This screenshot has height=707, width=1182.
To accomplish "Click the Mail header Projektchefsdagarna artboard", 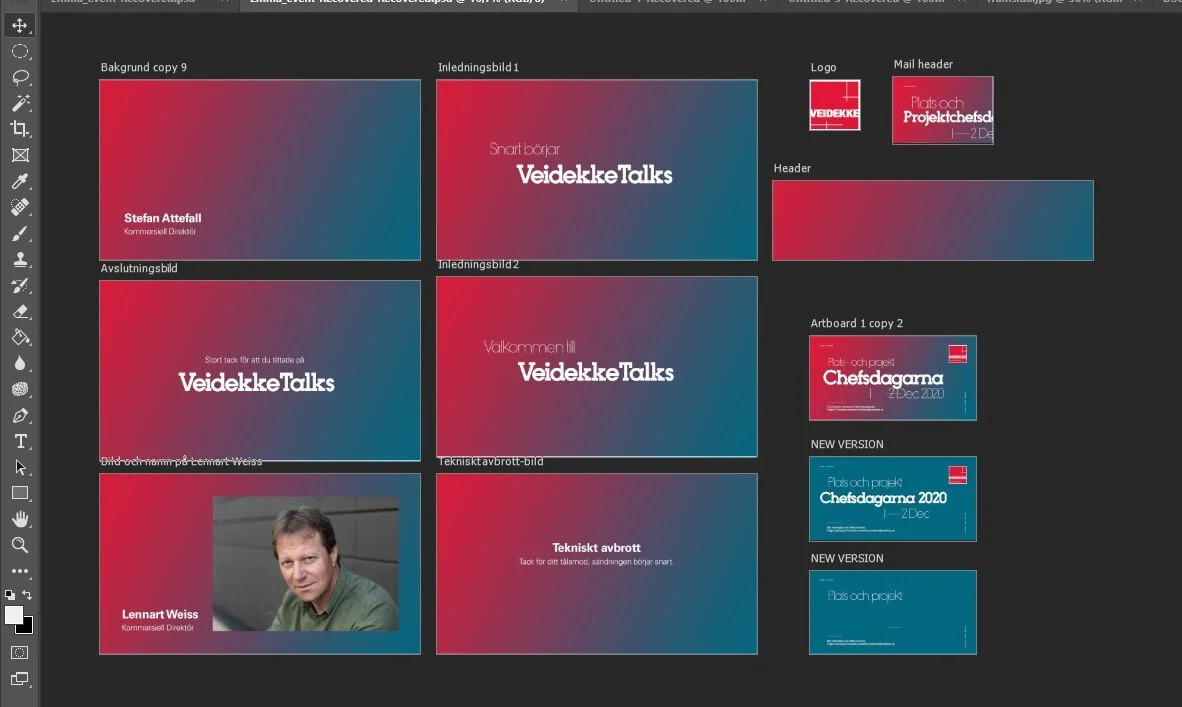I will point(942,110).
